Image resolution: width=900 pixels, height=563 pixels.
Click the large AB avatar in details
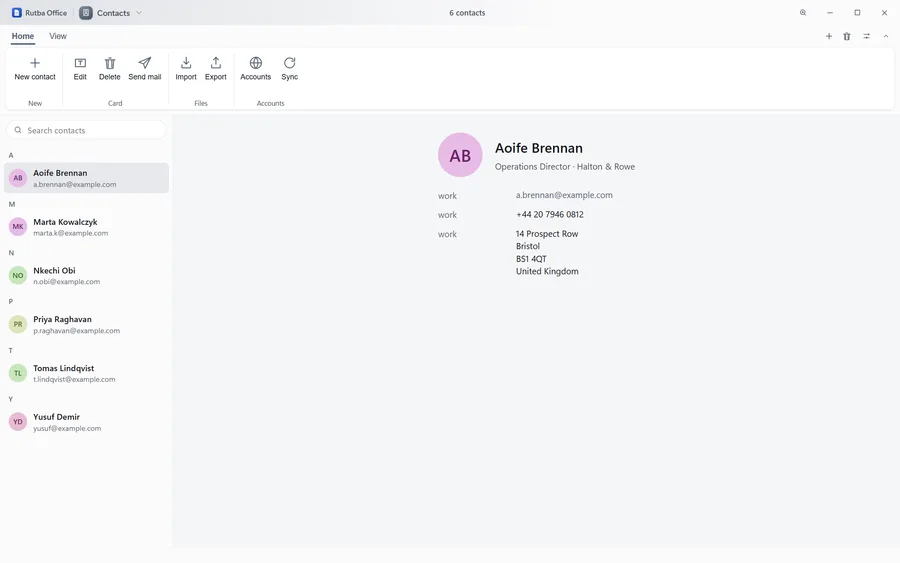point(460,155)
